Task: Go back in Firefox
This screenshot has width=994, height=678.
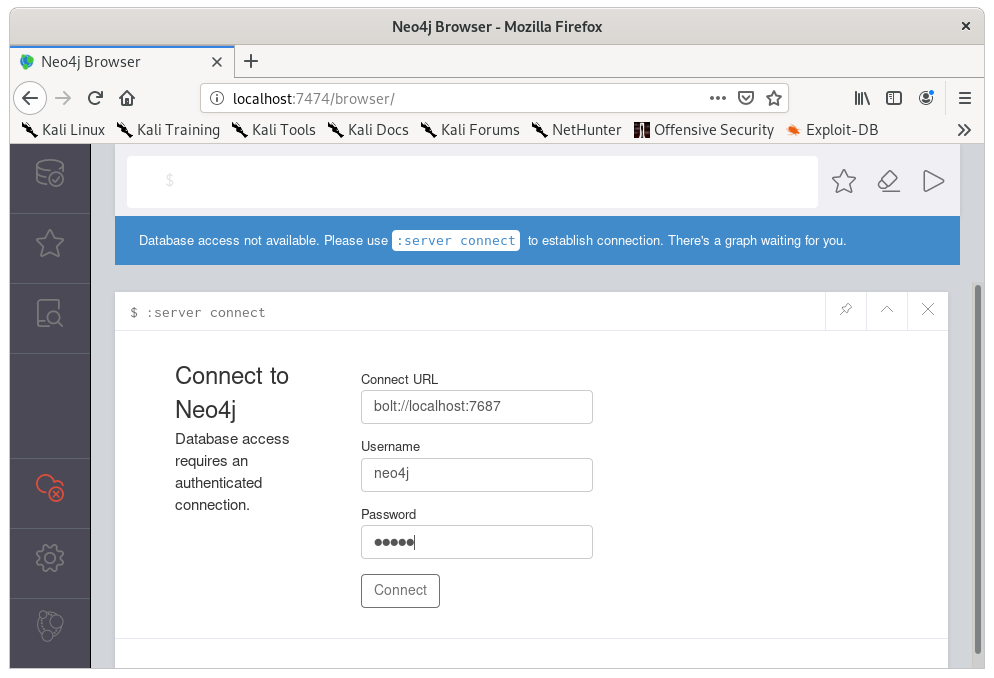Action: pyautogui.click(x=30, y=98)
